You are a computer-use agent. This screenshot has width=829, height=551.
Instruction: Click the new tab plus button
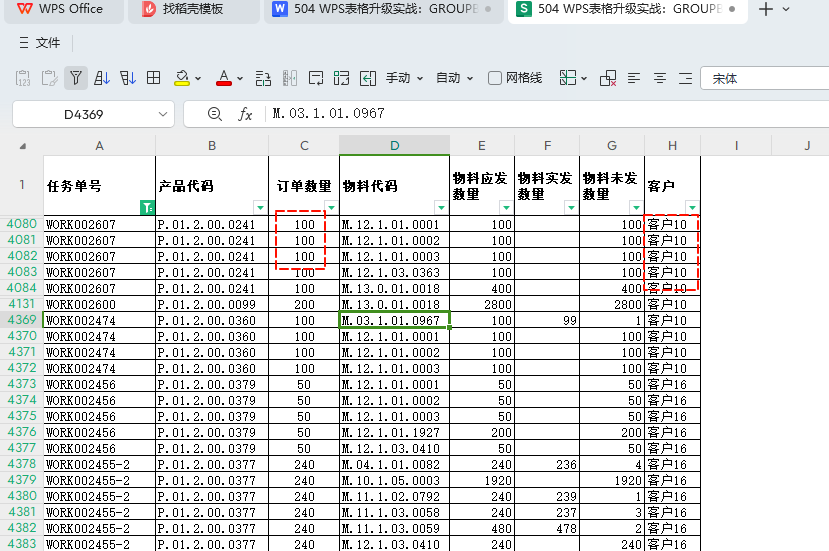766,9
